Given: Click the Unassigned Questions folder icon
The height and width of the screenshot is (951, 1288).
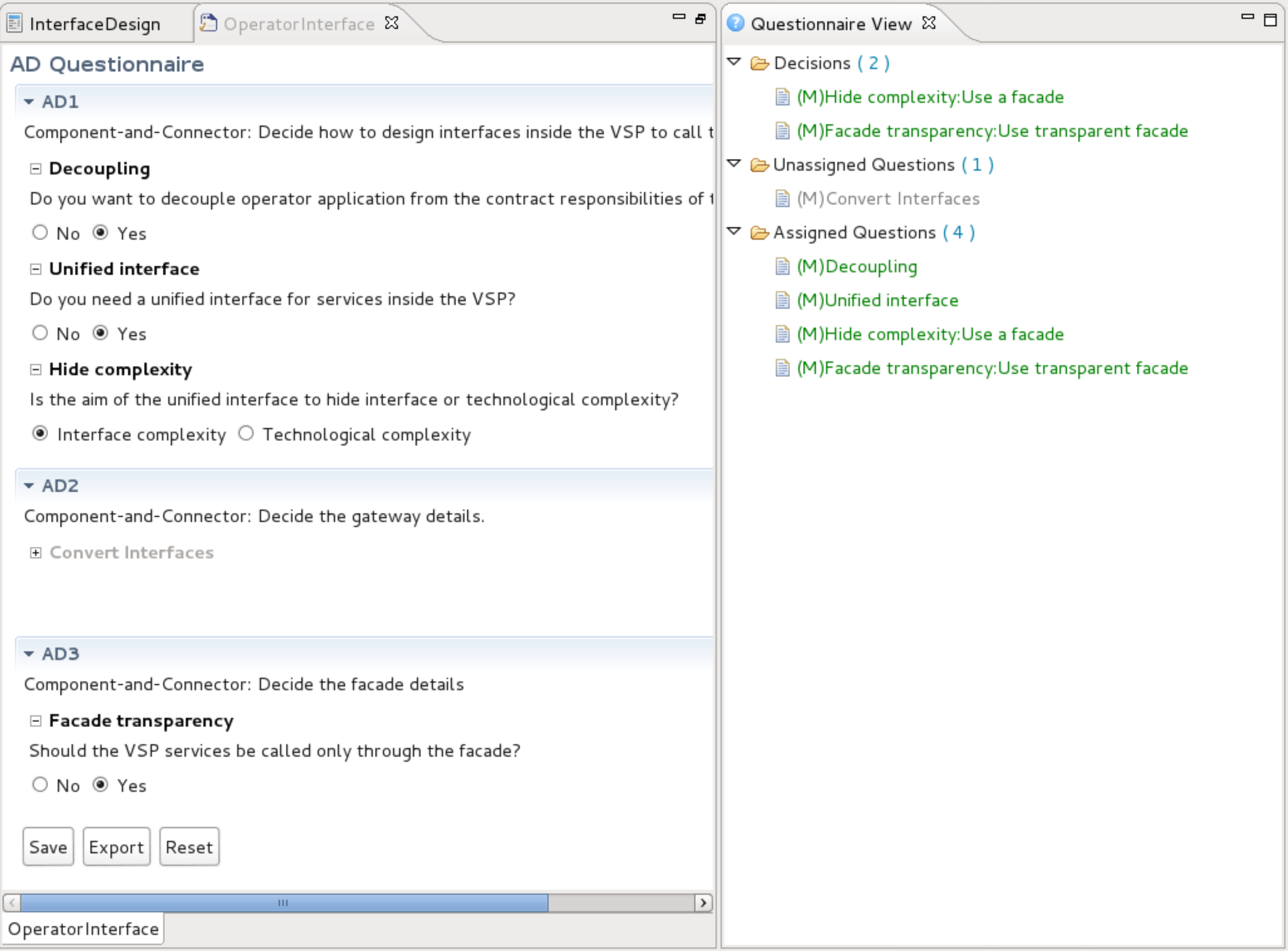Looking at the screenshot, I should pos(760,165).
